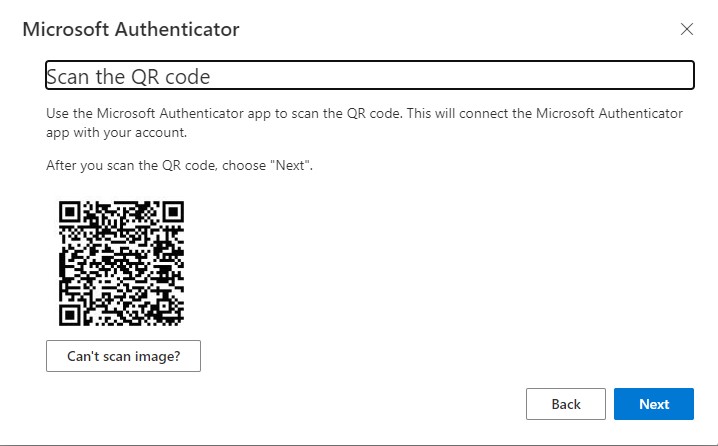Click the paragraph starting "Use the Microsoft Authenticator"
The image size is (718, 446).
[x=365, y=114]
